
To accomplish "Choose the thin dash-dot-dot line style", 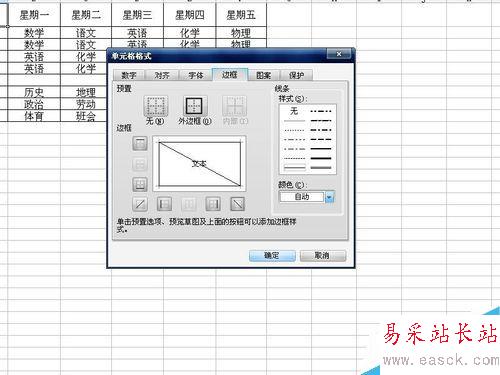I will click(x=294, y=140).
